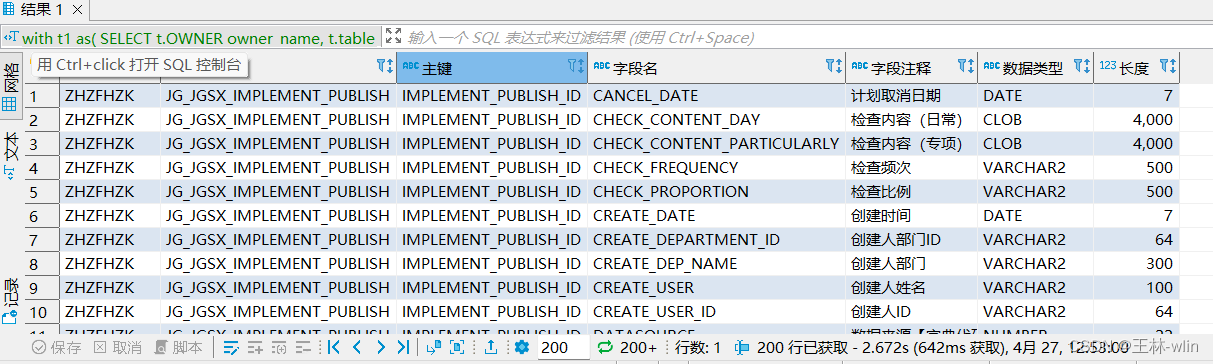Click the CHECK_CONTENT_PARTICULARLY cell
Viewport: 1213px width, 364px height.
click(x=716, y=144)
